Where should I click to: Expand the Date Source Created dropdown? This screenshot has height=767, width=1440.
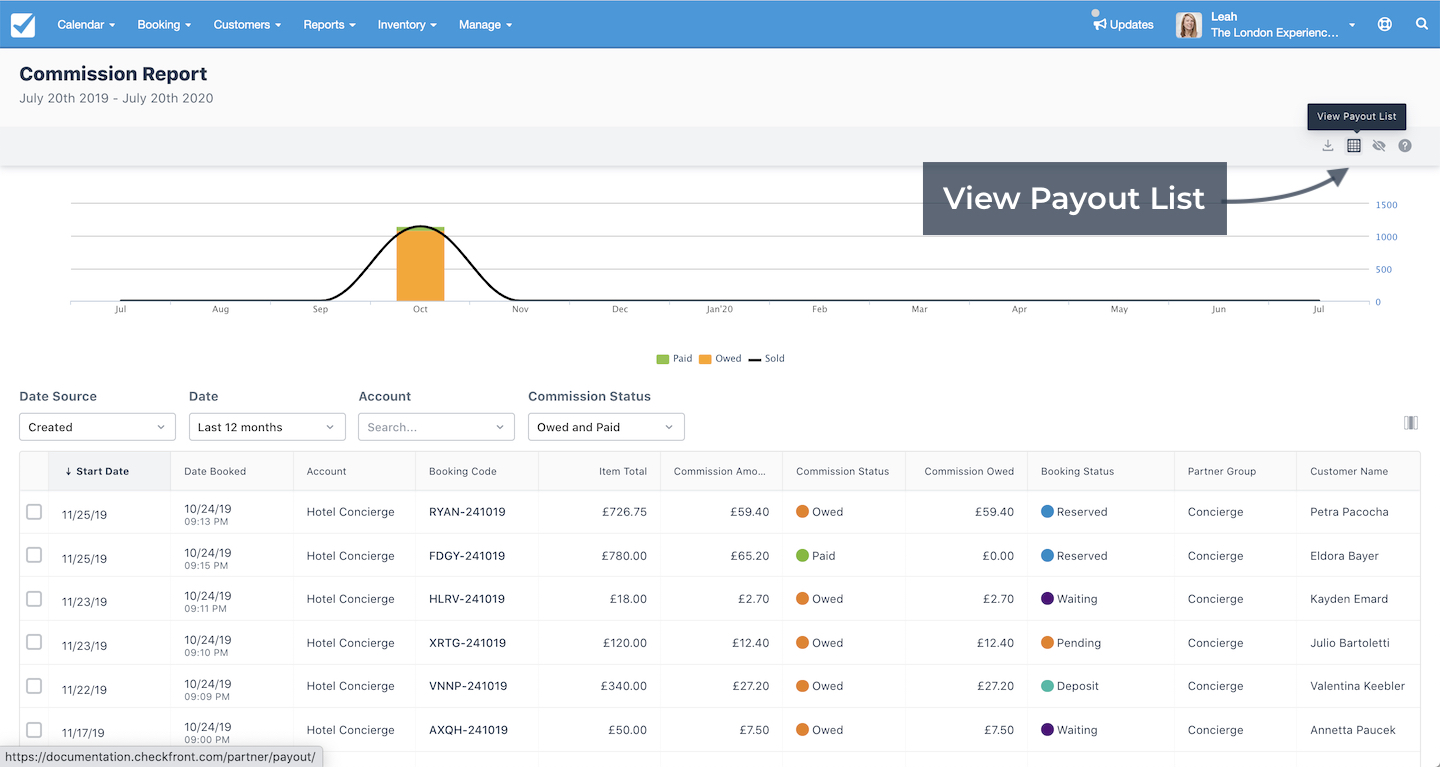[x=97, y=427]
